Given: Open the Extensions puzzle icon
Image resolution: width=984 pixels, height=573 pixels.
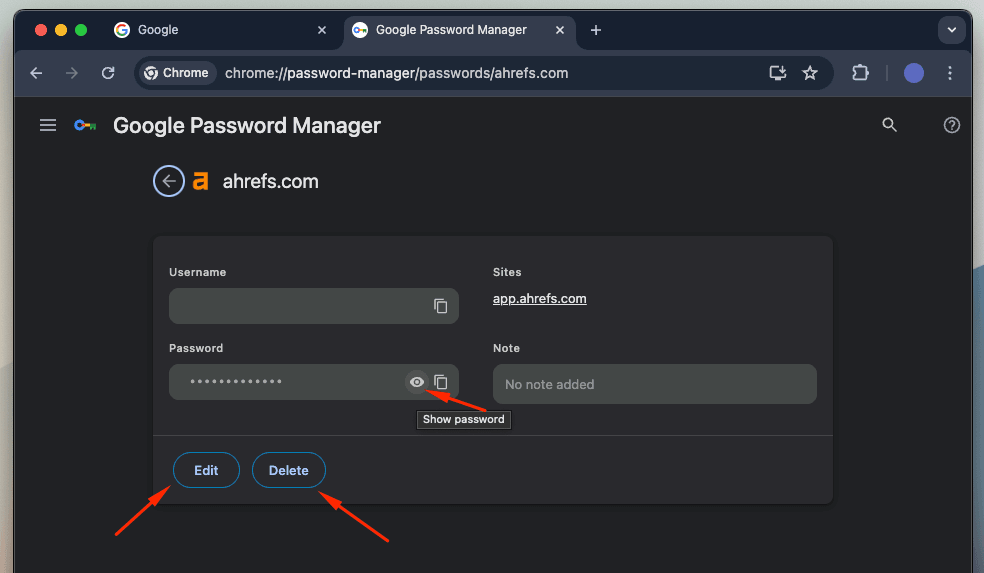Looking at the screenshot, I should (859, 73).
